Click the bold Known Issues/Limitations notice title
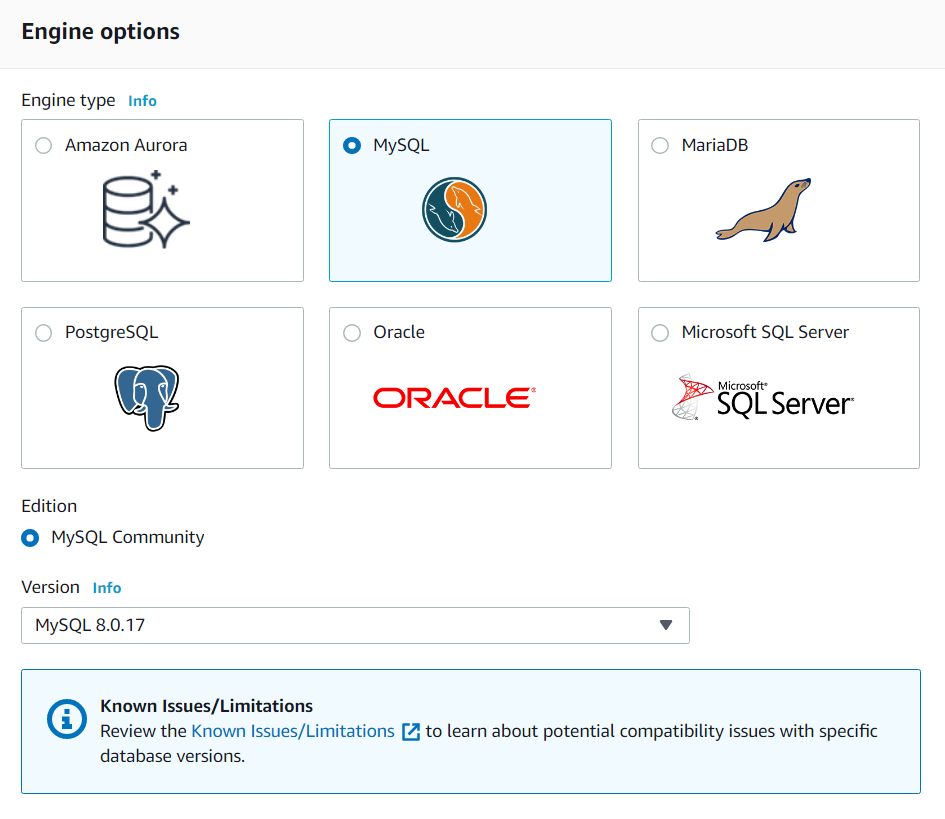Image resolution: width=945 pixels, height=819 pixels. [x=207, y=706]
